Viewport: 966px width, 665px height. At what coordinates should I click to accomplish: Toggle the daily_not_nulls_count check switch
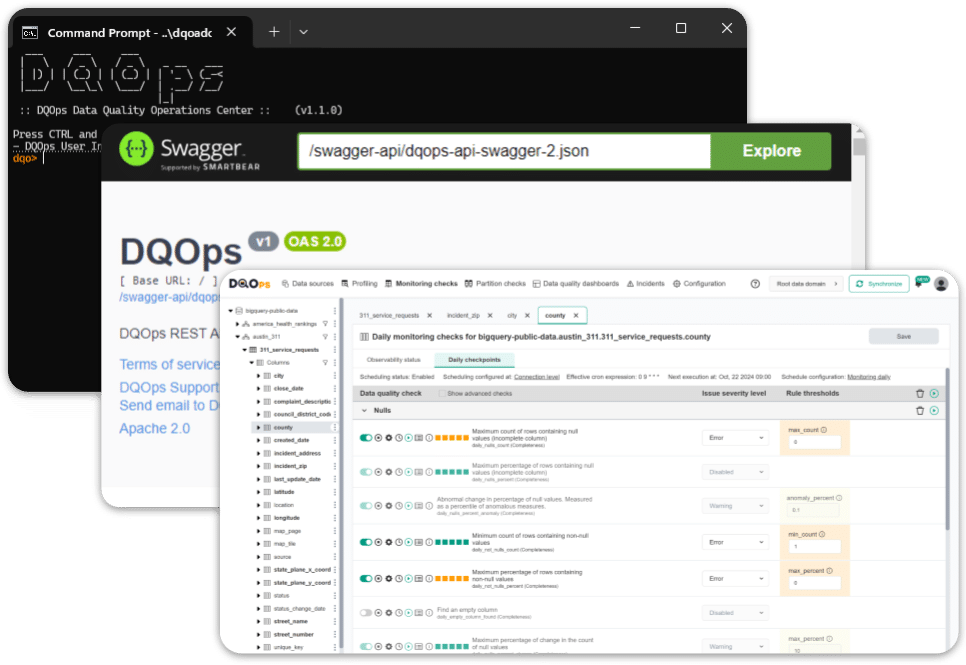coord(366,542)
